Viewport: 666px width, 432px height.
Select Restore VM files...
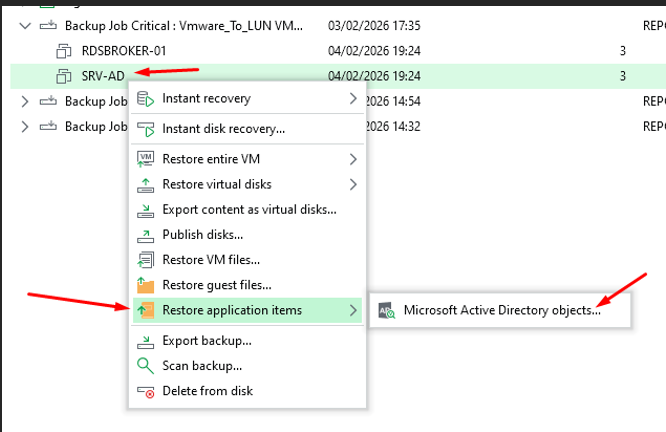247,260
